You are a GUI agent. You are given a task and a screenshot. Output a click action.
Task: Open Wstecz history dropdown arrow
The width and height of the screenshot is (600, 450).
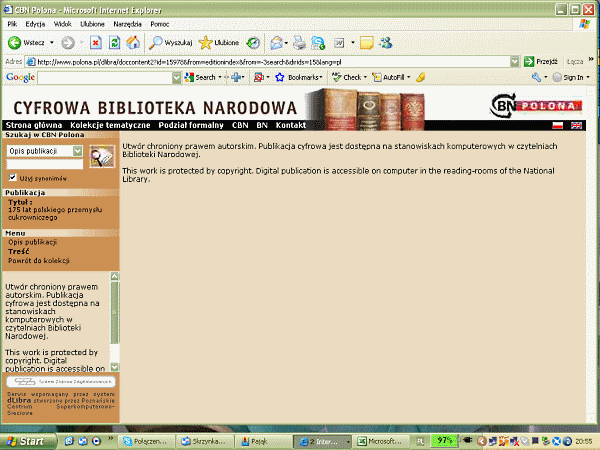point(52,42)
